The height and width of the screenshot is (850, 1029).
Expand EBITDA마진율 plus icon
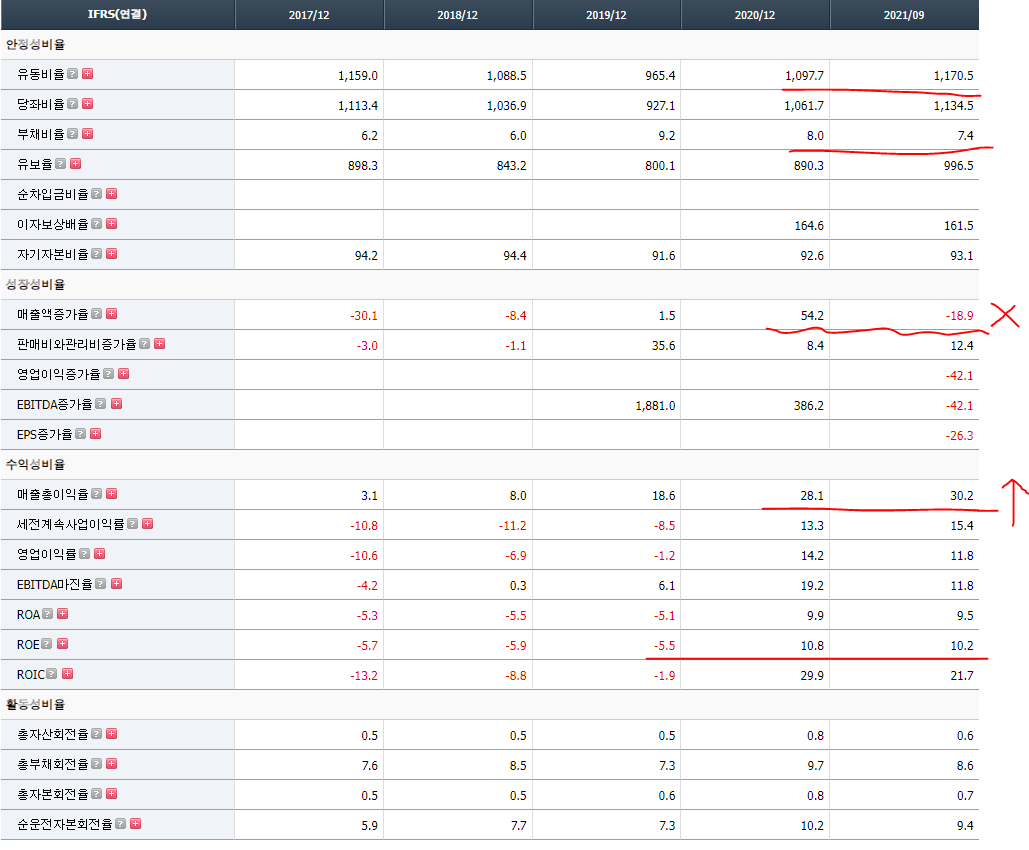coord(116,584)
